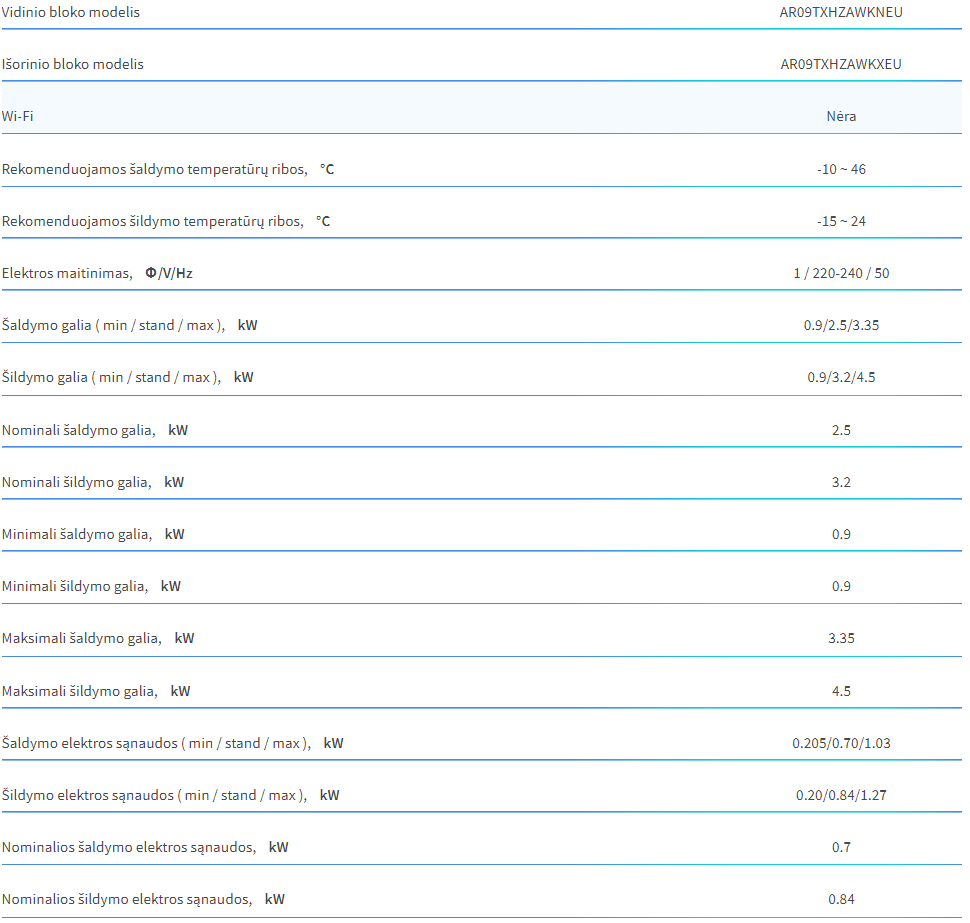Click heating consumption value 0.20/0.84/1.27
Screen dimensions: 970x923
coord(841,796)
